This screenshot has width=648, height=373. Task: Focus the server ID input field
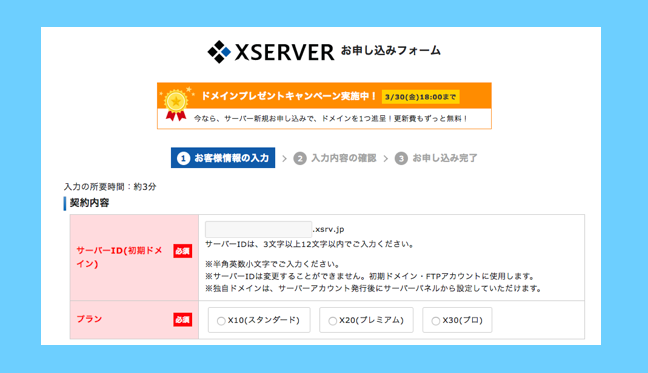258,229
